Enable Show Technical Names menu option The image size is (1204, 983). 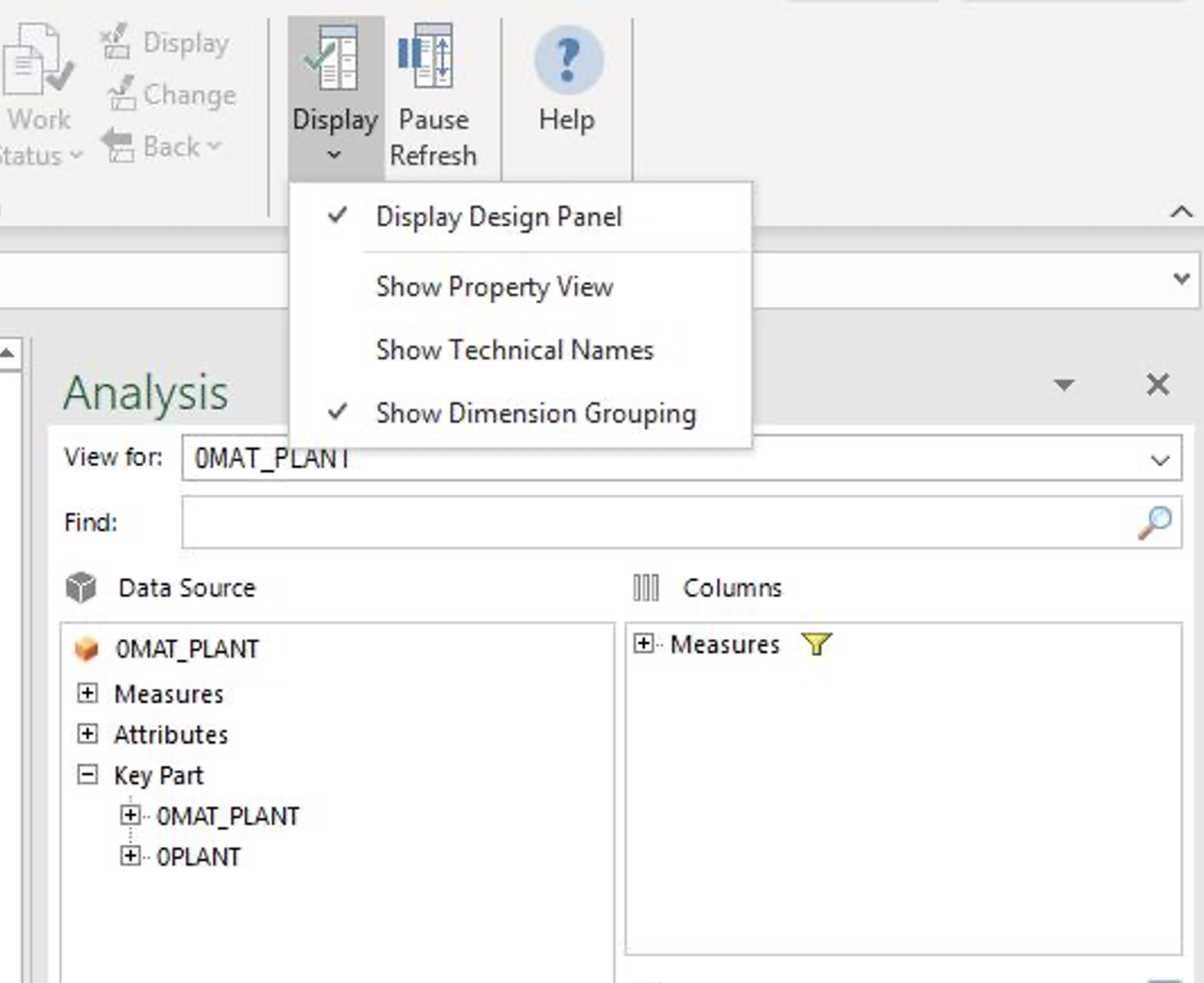[x=520, y=350]
